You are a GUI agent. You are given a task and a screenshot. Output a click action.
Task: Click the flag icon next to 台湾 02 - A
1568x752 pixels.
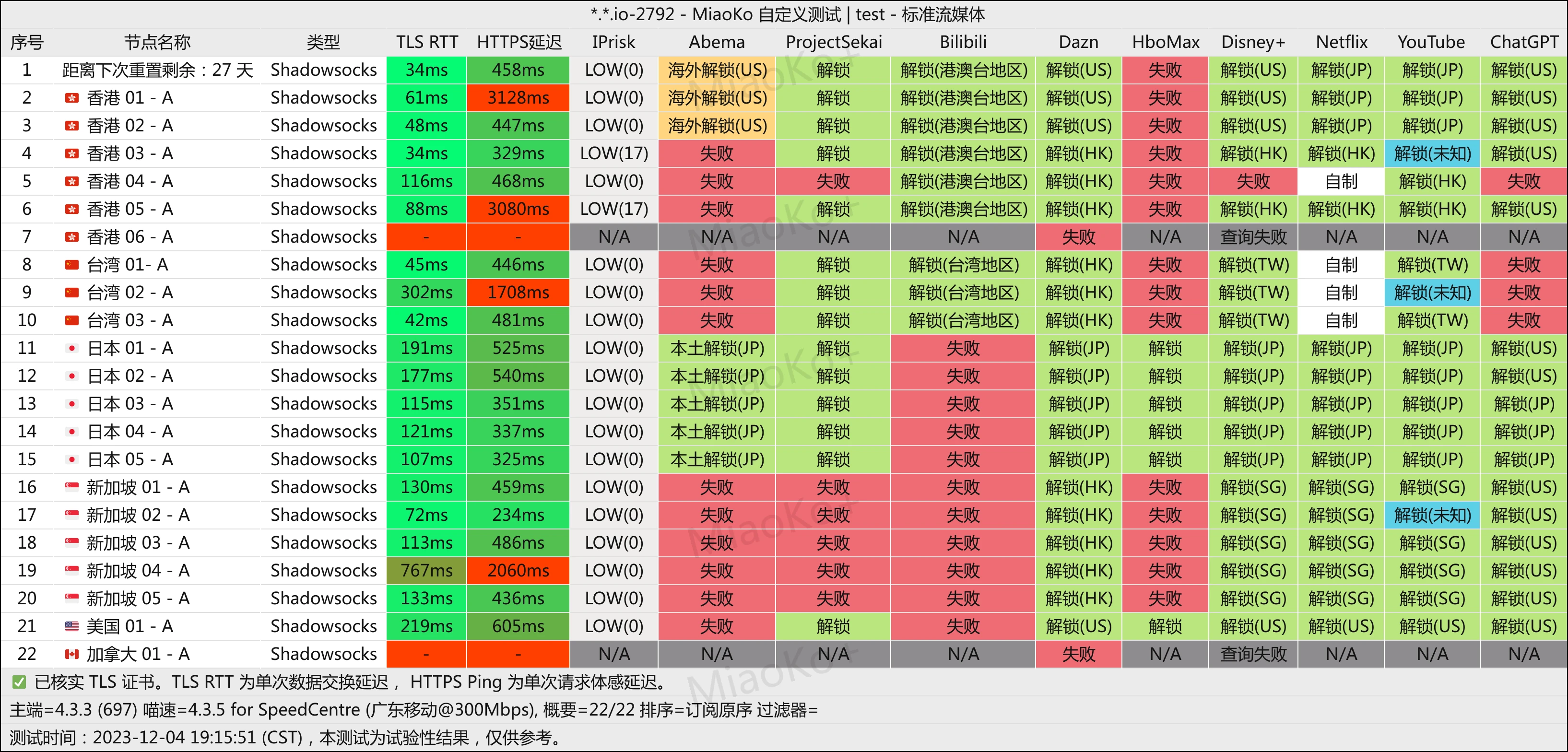pyautogui.click(x=72, y=293)
